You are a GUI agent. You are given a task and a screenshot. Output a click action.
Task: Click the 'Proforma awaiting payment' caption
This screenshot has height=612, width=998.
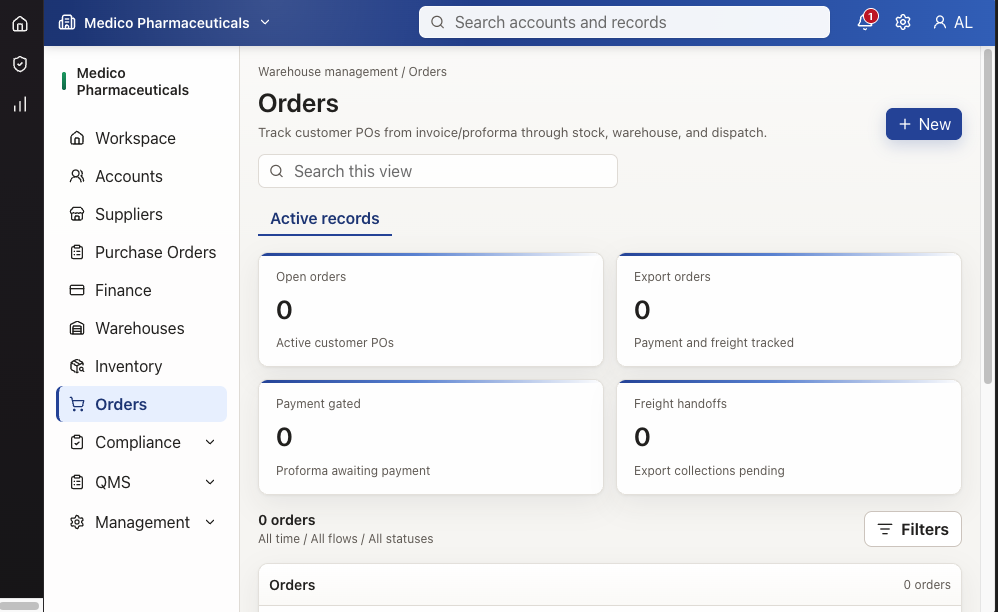[353, 471]
